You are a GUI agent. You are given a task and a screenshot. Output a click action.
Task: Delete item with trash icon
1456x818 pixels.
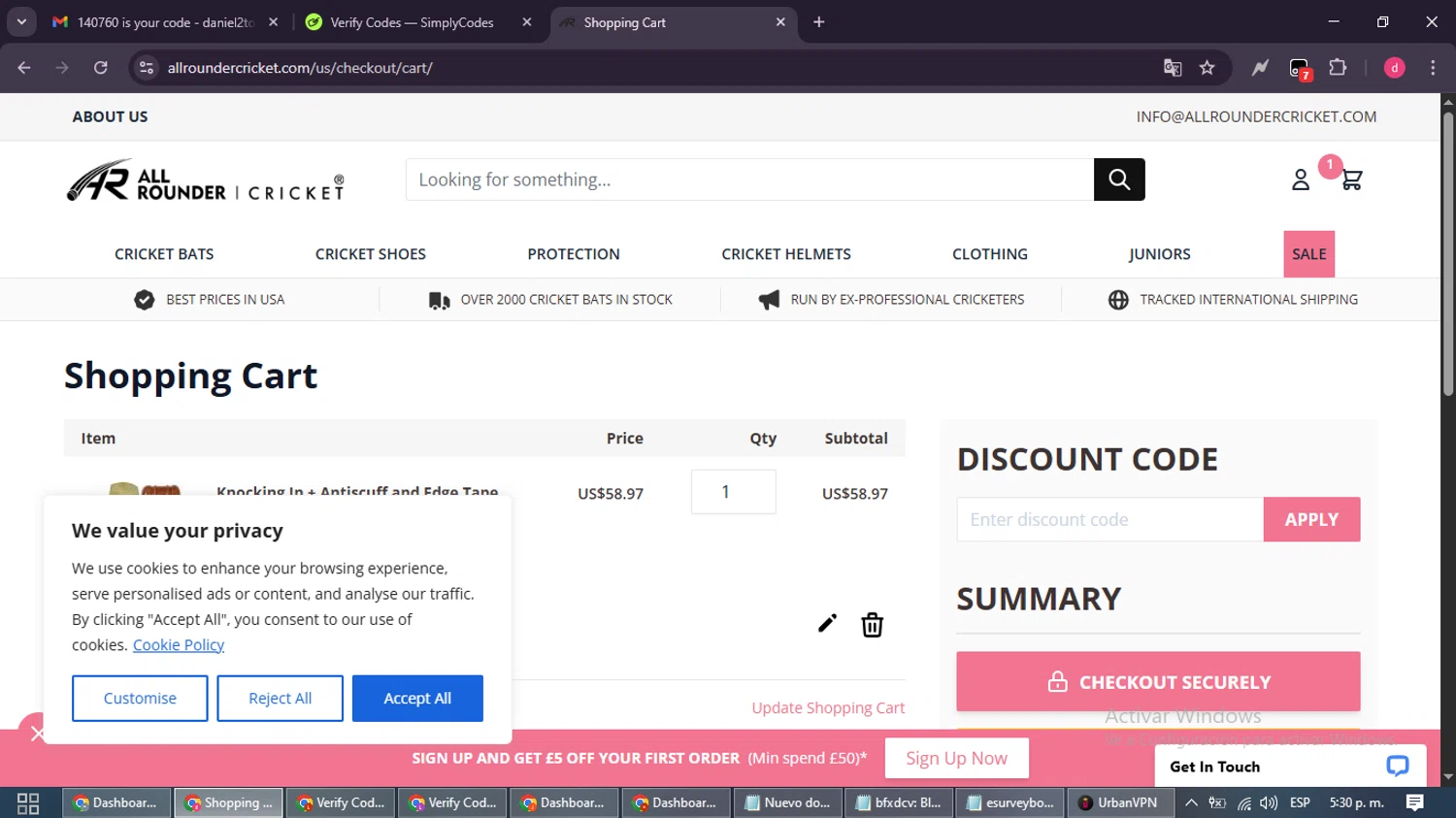tap(873, 625)
